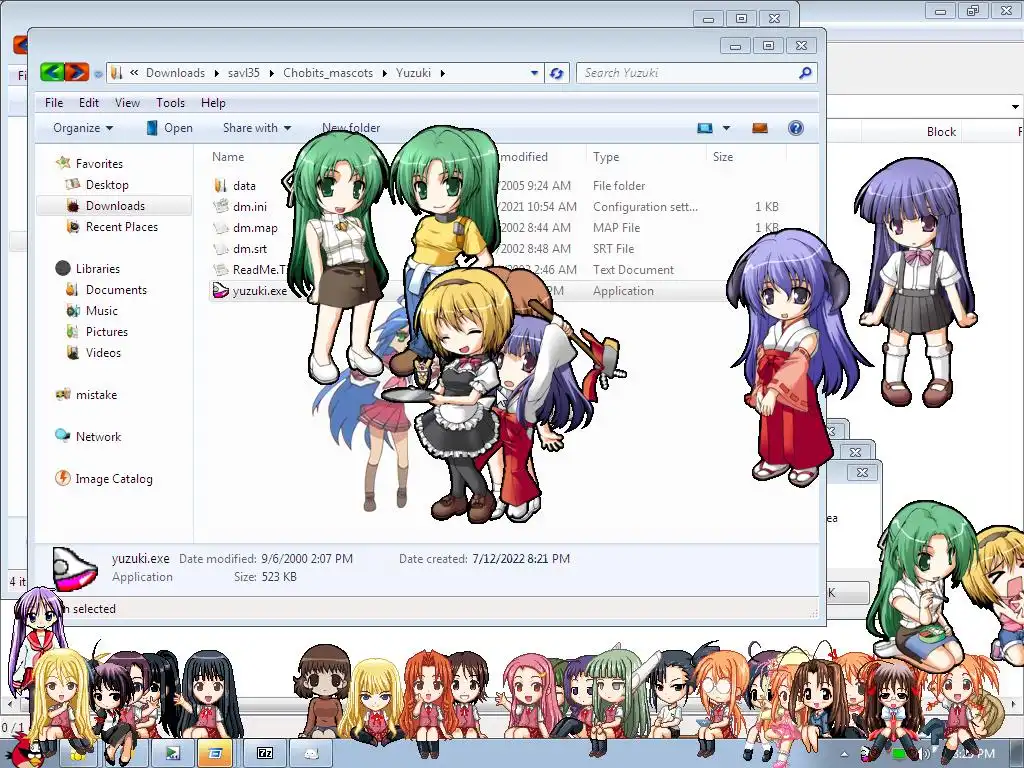
Task: Open the recent locations dropdown beside navigation arrows
Action: coord(98,74)
